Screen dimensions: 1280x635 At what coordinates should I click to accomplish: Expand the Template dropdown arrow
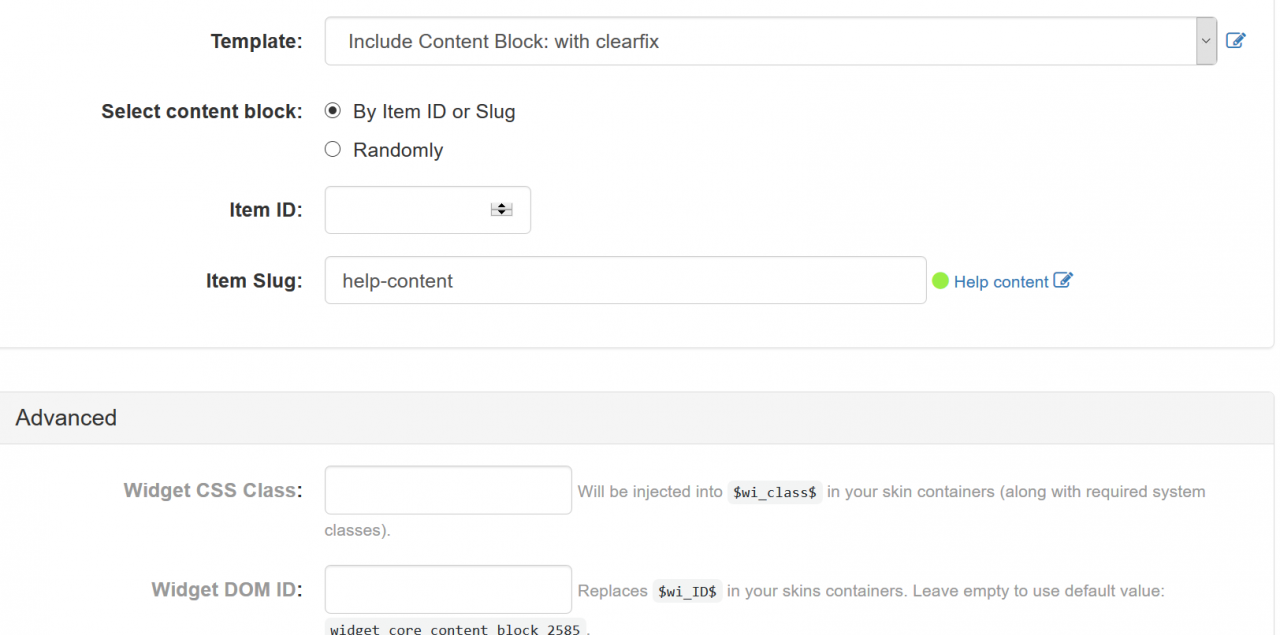[1206, 41]
